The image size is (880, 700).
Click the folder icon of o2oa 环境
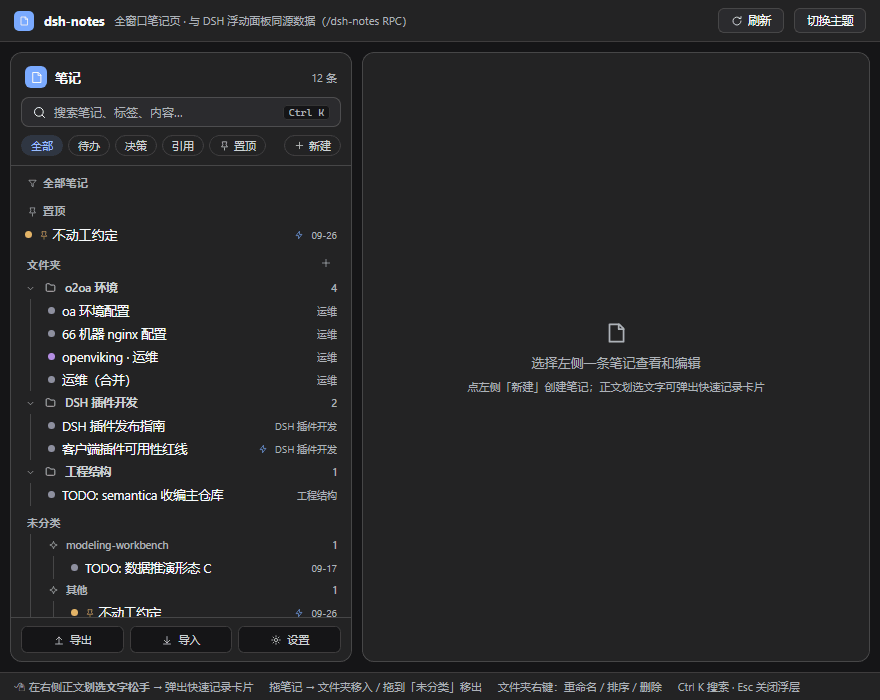(x=51, y=288)
